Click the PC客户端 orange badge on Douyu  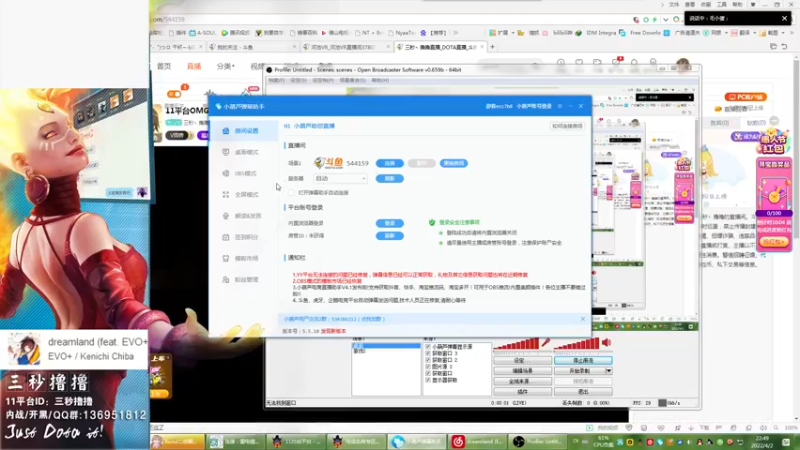coord(745,96)
